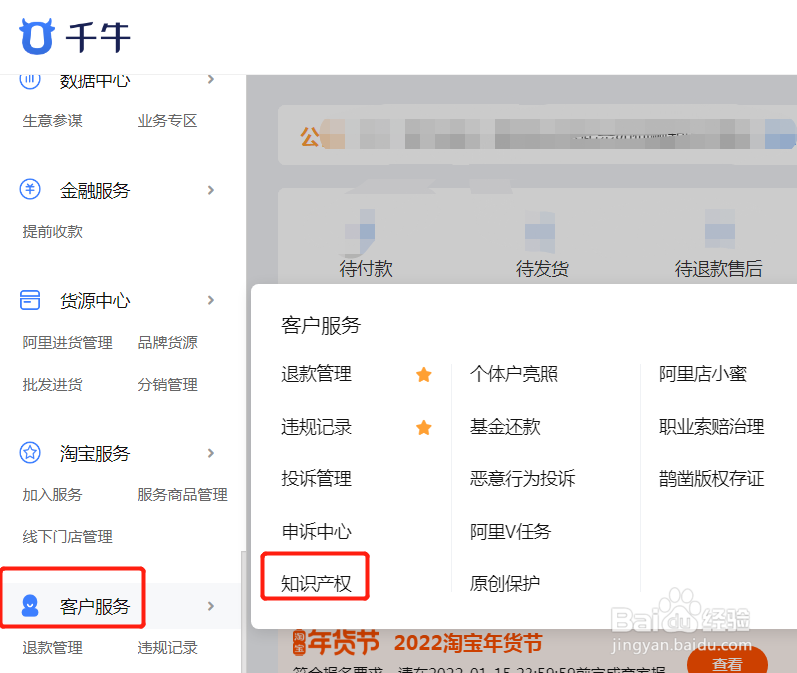Select 阿里店小蜜 in the popup
Screen dimensions: 797x673
[x=702, y=374]
